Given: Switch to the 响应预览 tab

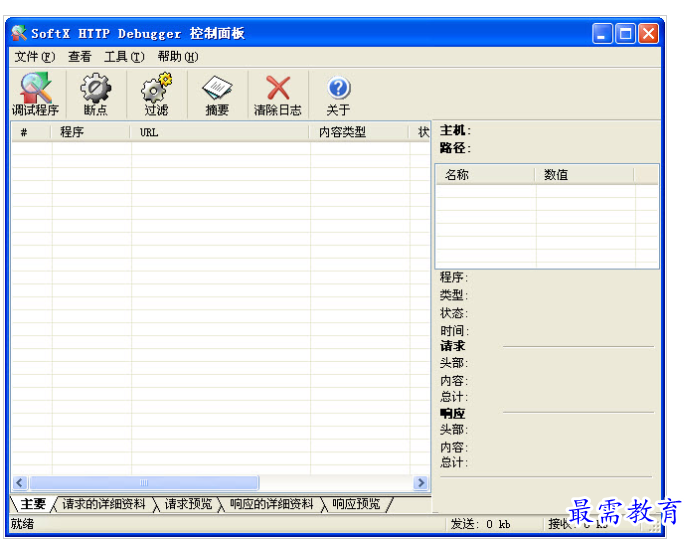Looking at the screenshot, I should [356, 504].
